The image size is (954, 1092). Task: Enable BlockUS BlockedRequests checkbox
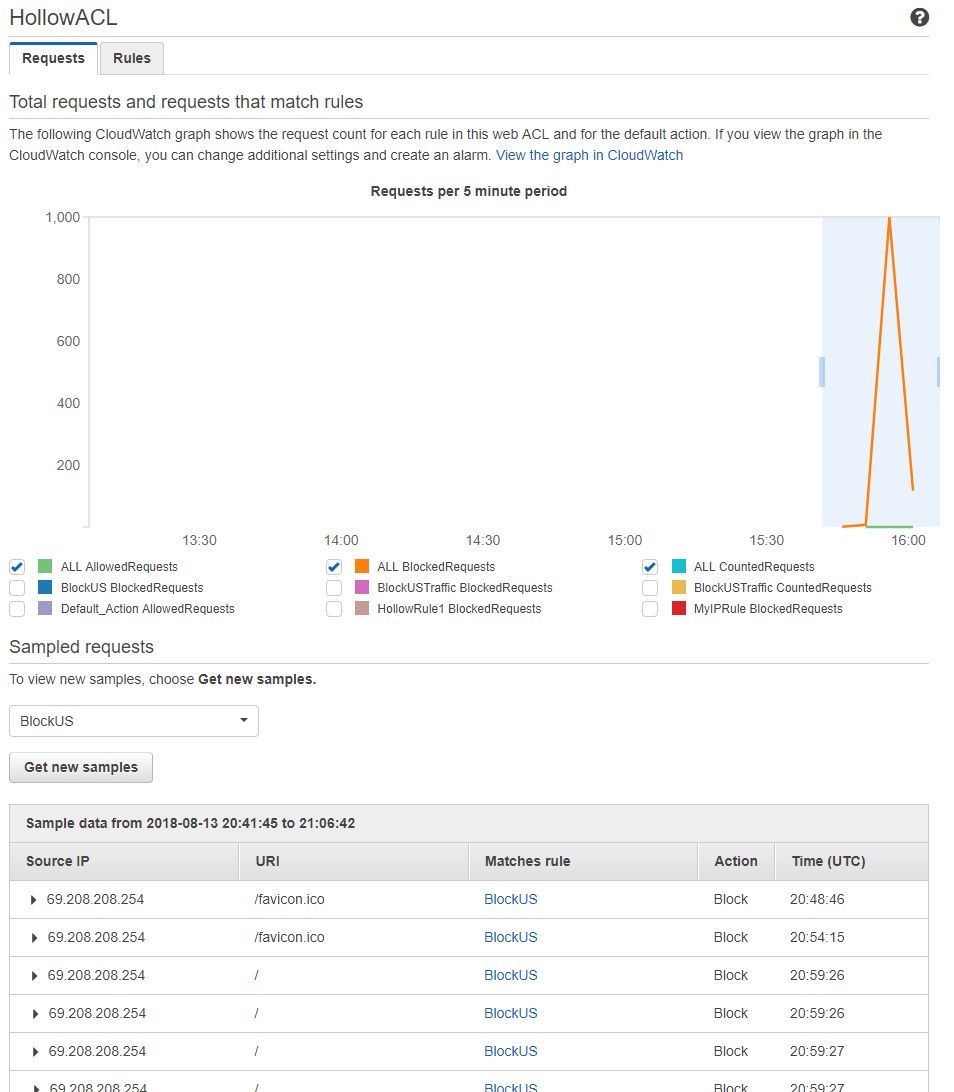(x=17, y=588)
